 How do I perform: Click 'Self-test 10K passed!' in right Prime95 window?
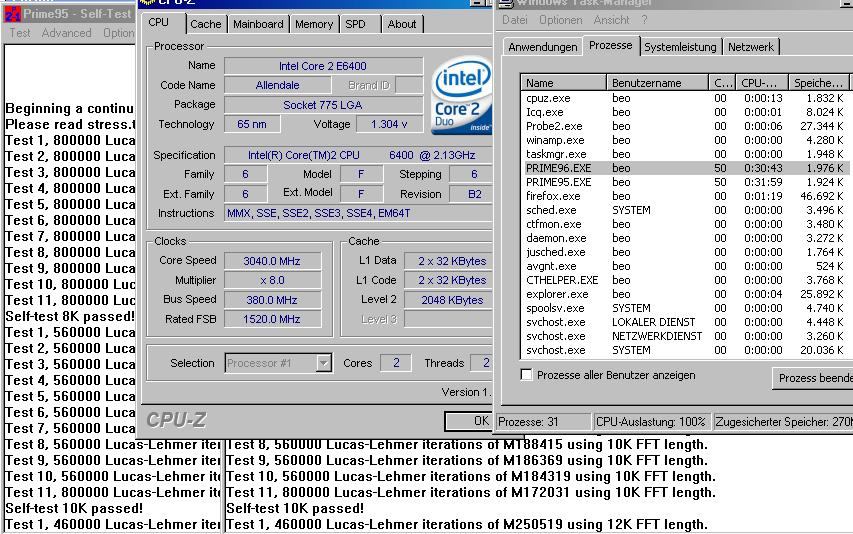295,508
